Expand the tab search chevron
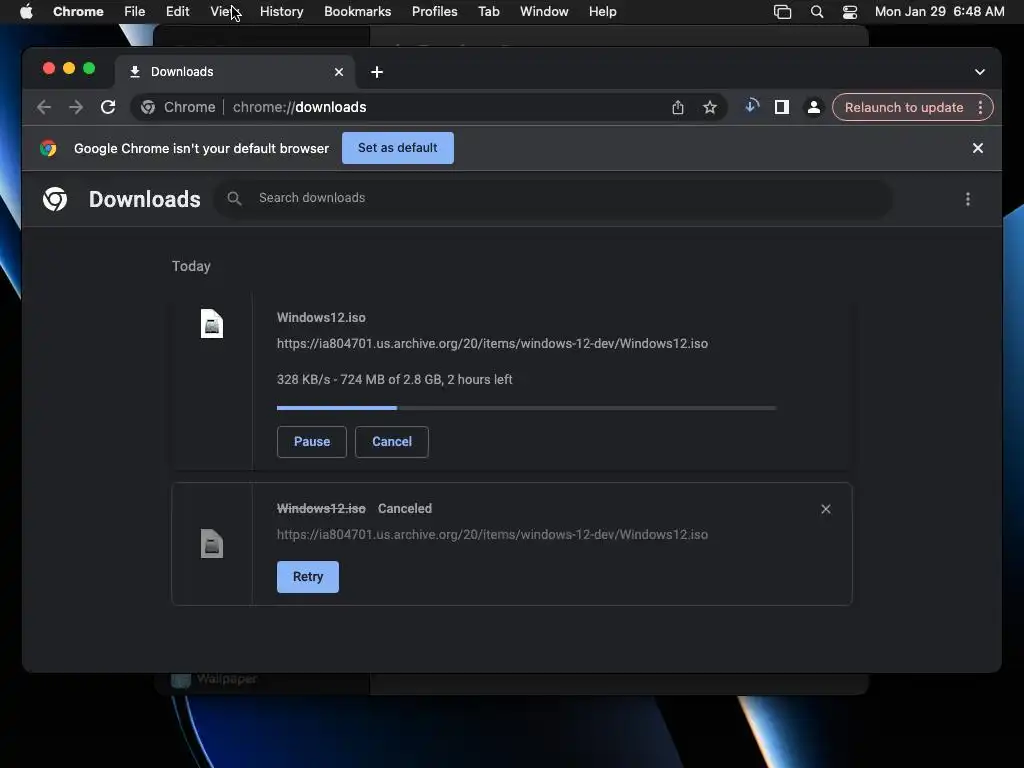This screenshot has width=1024, height=768. [980, 72]
